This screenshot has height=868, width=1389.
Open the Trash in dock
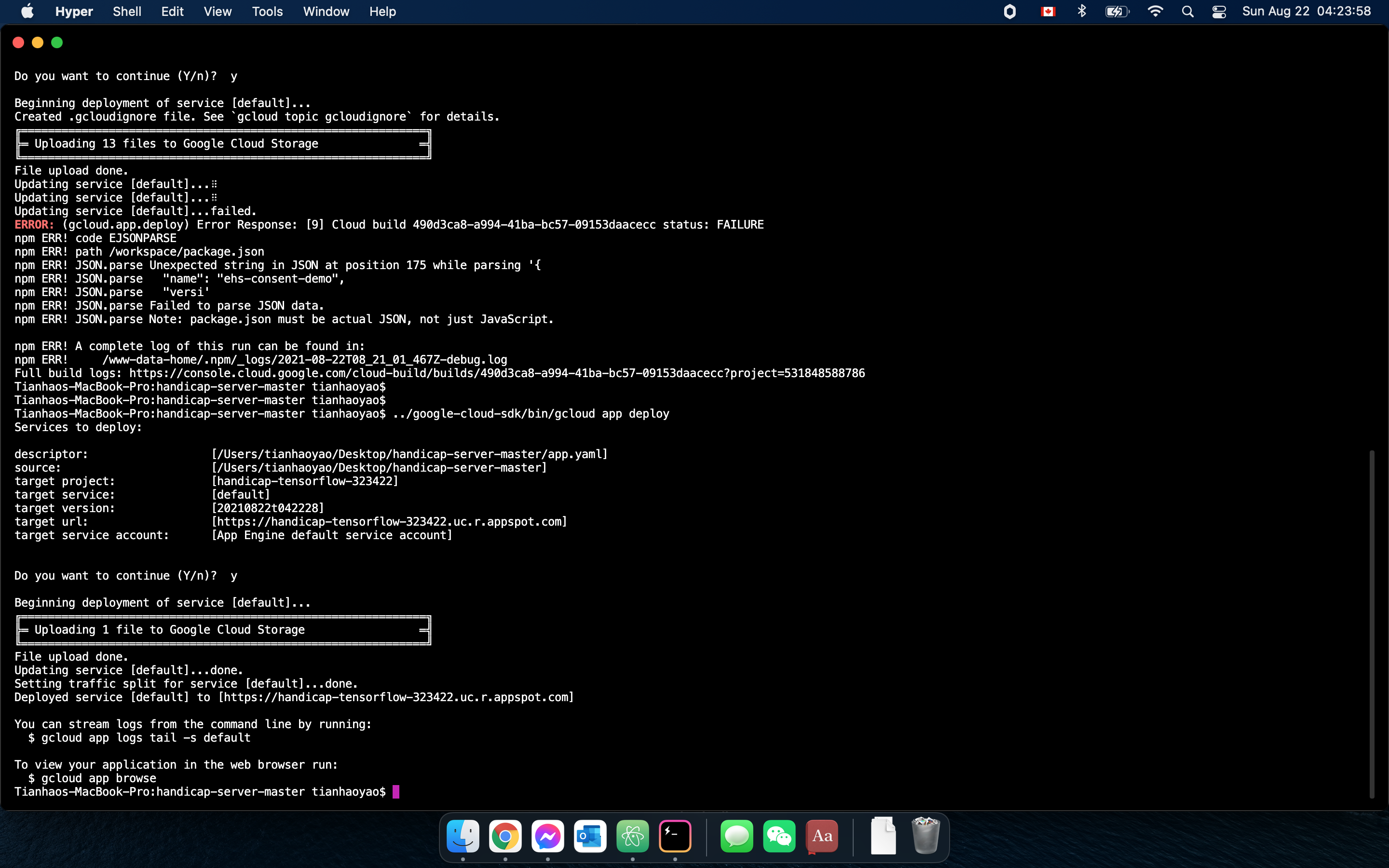tap(925, 836)
